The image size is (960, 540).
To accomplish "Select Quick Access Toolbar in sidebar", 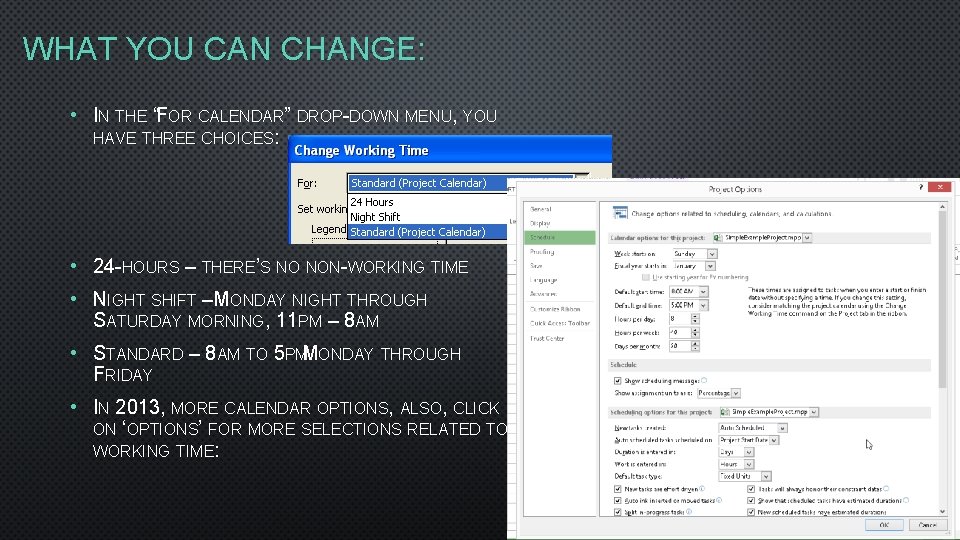I will click(560, 323).
